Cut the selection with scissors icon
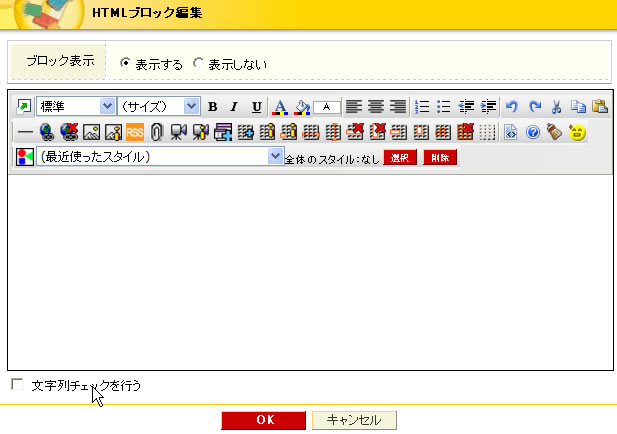Image resolution: width=617 pixels, height=434 pixels. [556, 107]
